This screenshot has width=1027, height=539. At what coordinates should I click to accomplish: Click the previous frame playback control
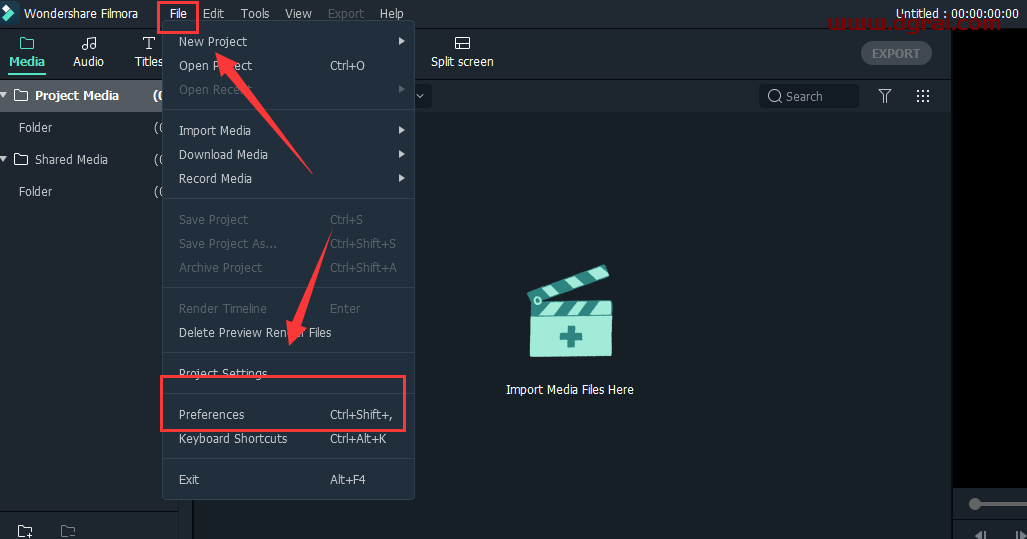tap(981, 534)
